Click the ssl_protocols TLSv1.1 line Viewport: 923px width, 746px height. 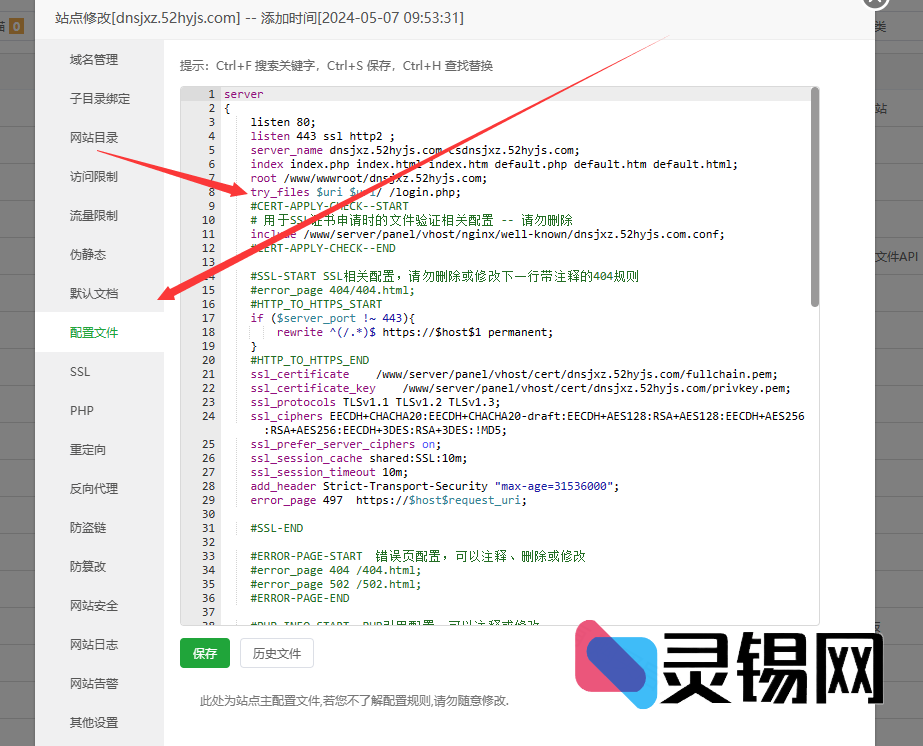point(376,402)
